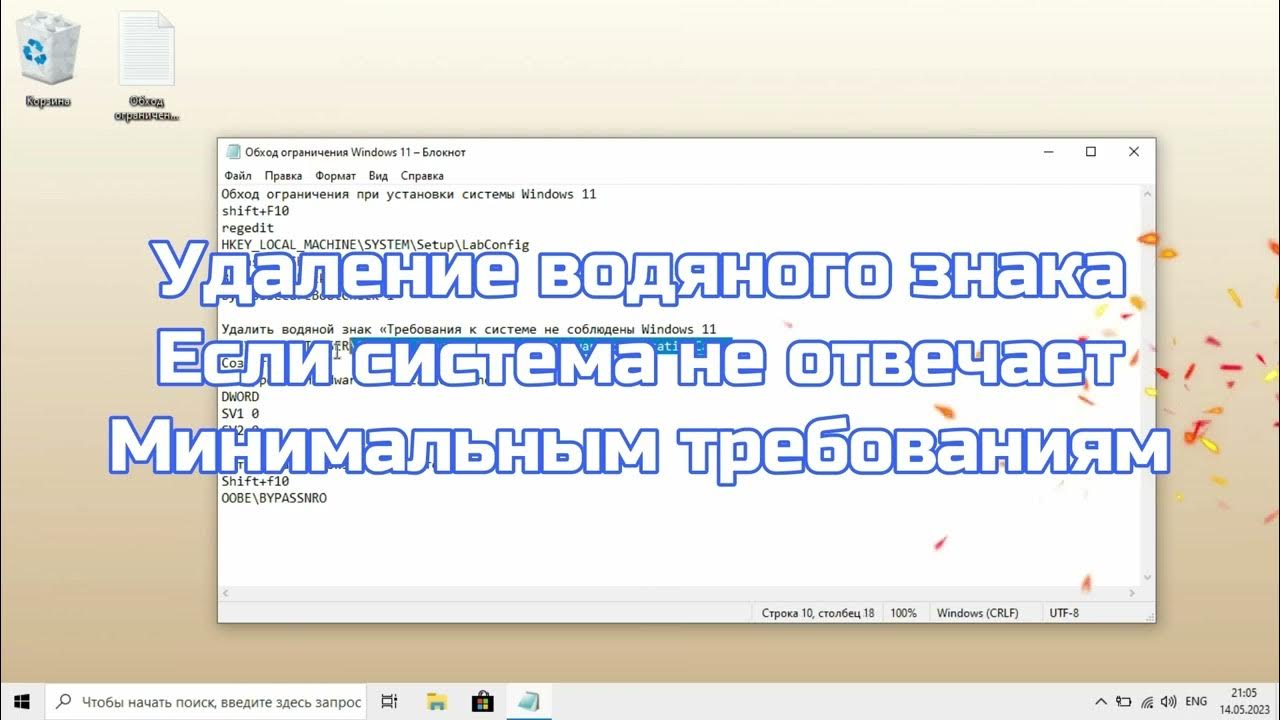This screenshot has height=720, width=1280.
Task: Click the 'SV1 0' line
Action: point(240,414)
